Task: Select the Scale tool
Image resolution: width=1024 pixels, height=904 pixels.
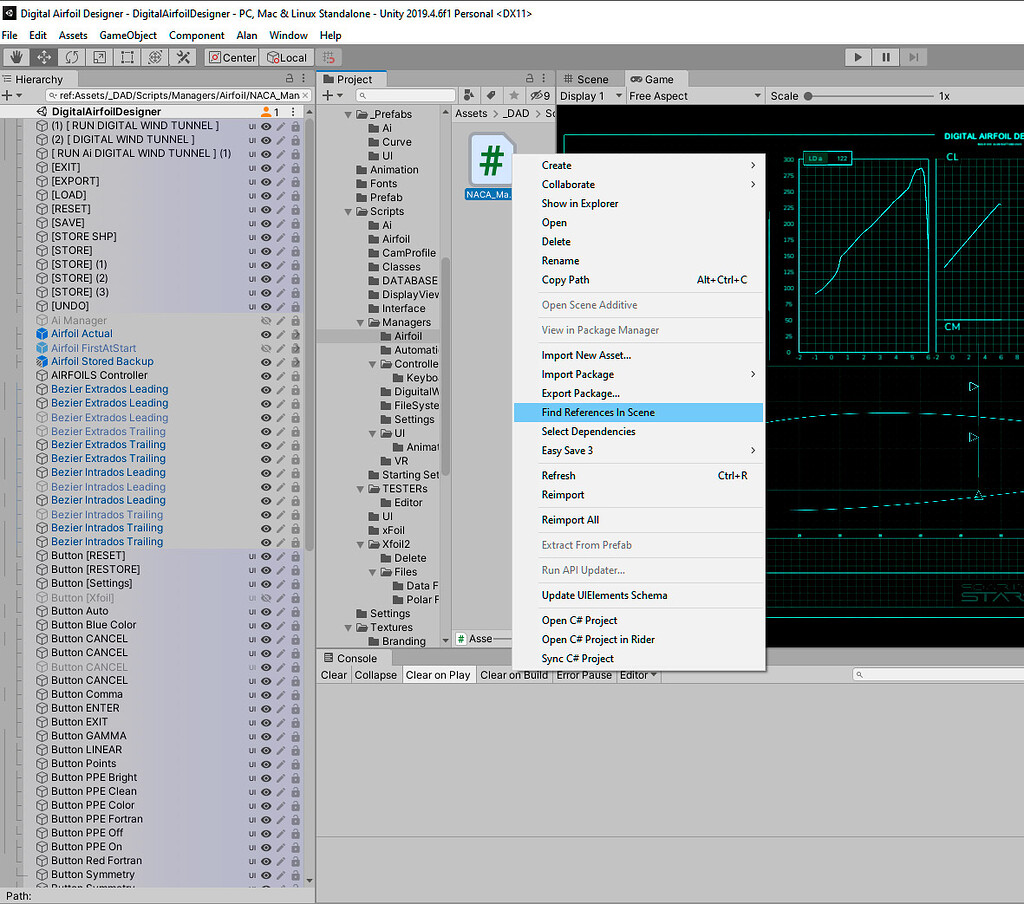Action: point(100,57)
